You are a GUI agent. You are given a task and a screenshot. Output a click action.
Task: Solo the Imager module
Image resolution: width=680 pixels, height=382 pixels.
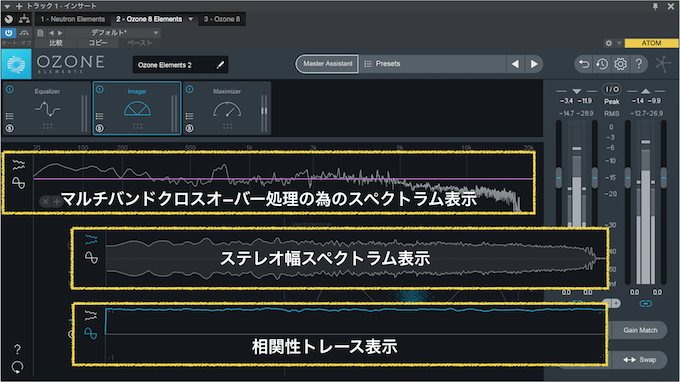tap(99, 128)
